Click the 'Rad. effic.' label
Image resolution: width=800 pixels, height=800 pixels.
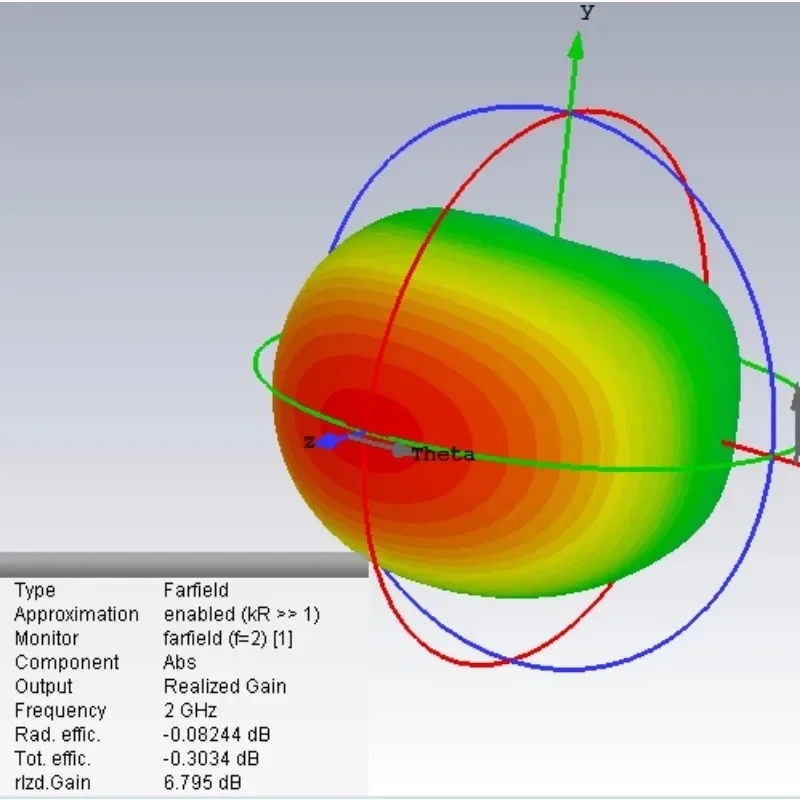coord(58,735)
